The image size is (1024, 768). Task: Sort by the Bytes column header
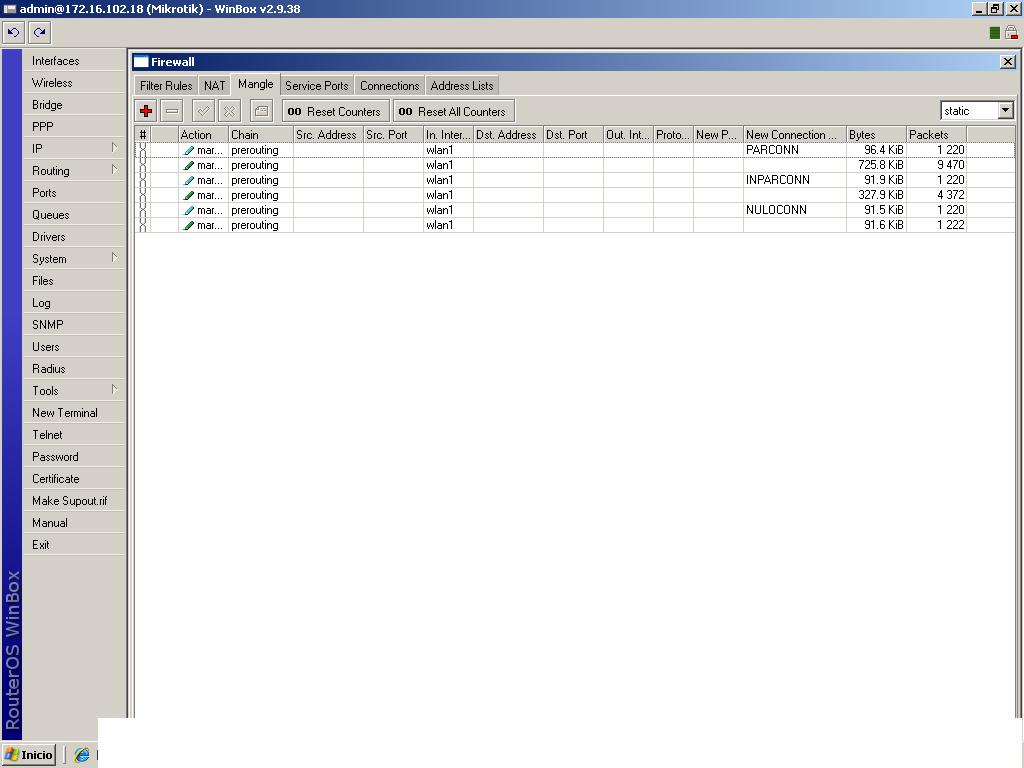[x=876, y=135]
